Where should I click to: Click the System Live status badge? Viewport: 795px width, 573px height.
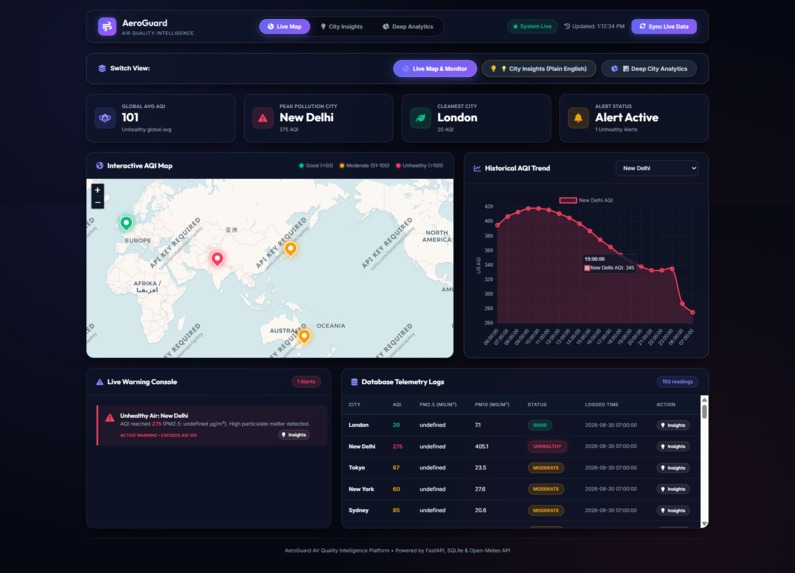click(x=532, y=26)
